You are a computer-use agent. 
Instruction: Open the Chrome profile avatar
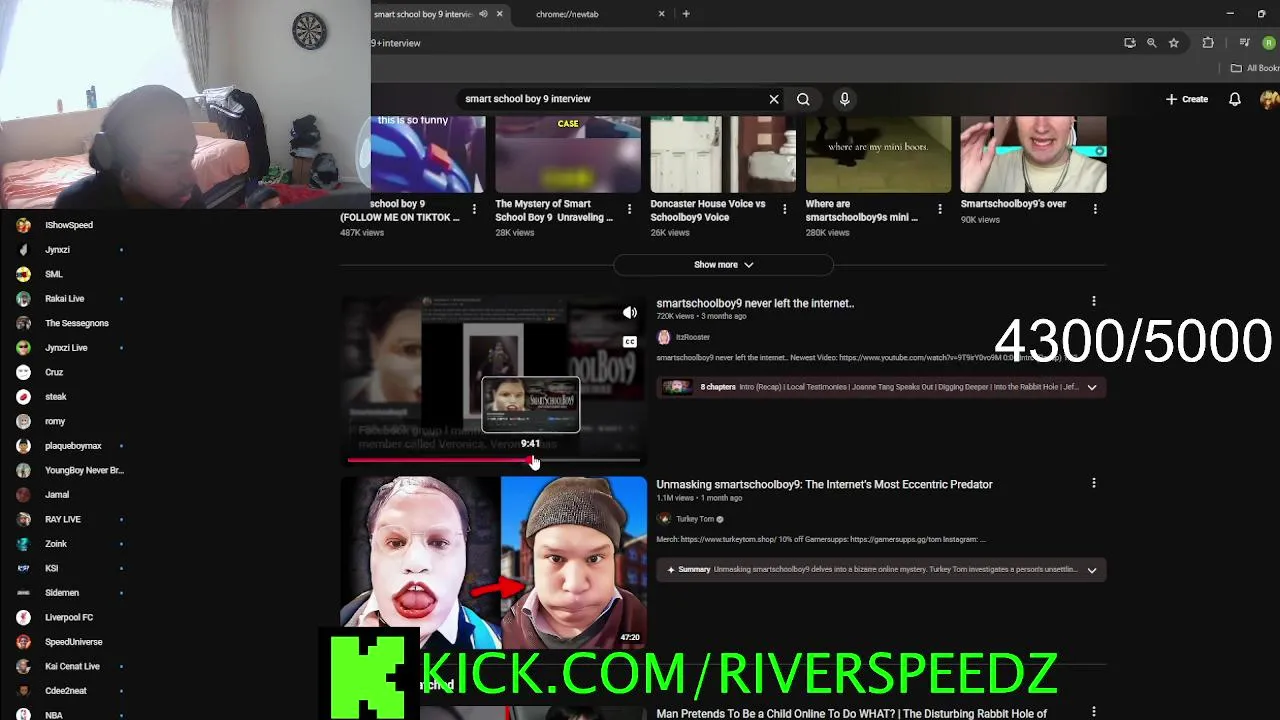click(1269, 43)
